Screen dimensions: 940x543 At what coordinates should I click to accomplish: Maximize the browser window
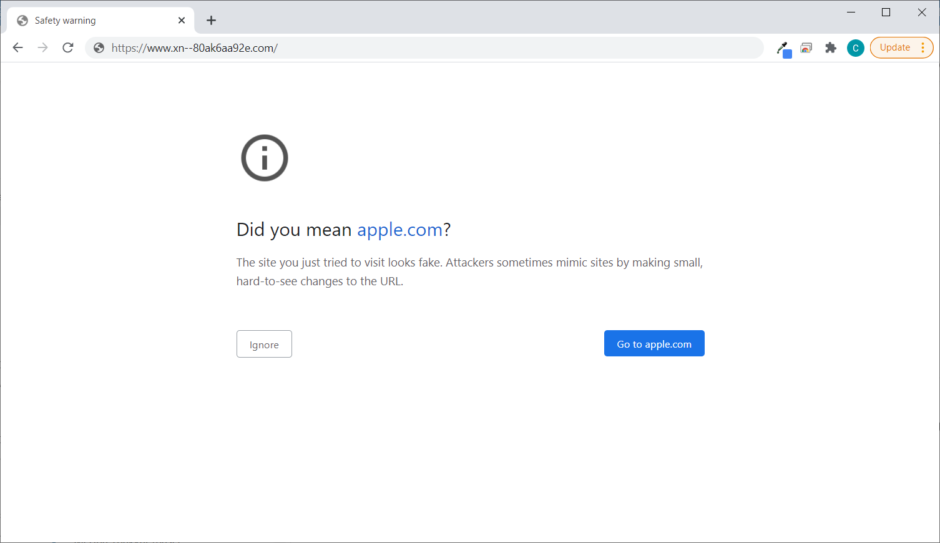point(886,12)
